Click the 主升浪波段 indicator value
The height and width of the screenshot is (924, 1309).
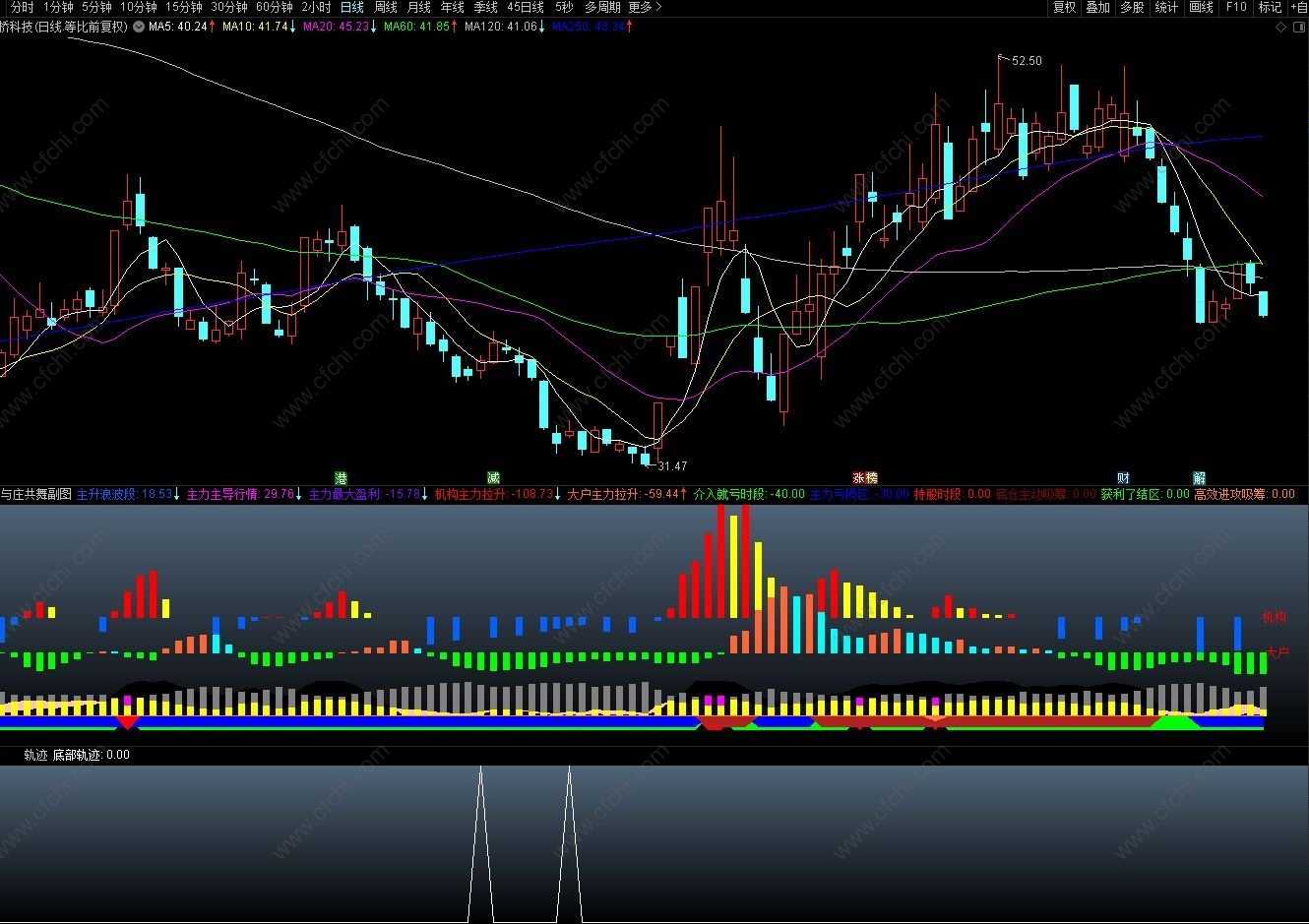(x=124, y=494)
